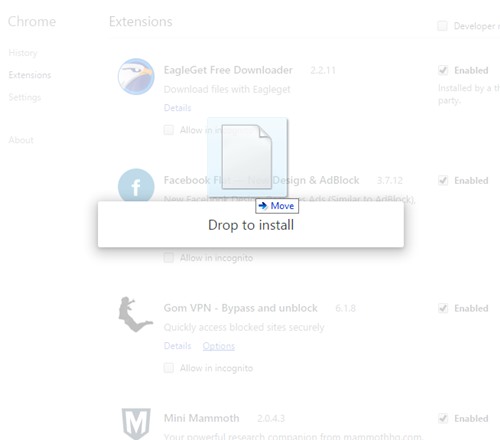Uncheck Enabled for Gom VPN
Viewport: 500px width, 440px height.
coord(443,308)
